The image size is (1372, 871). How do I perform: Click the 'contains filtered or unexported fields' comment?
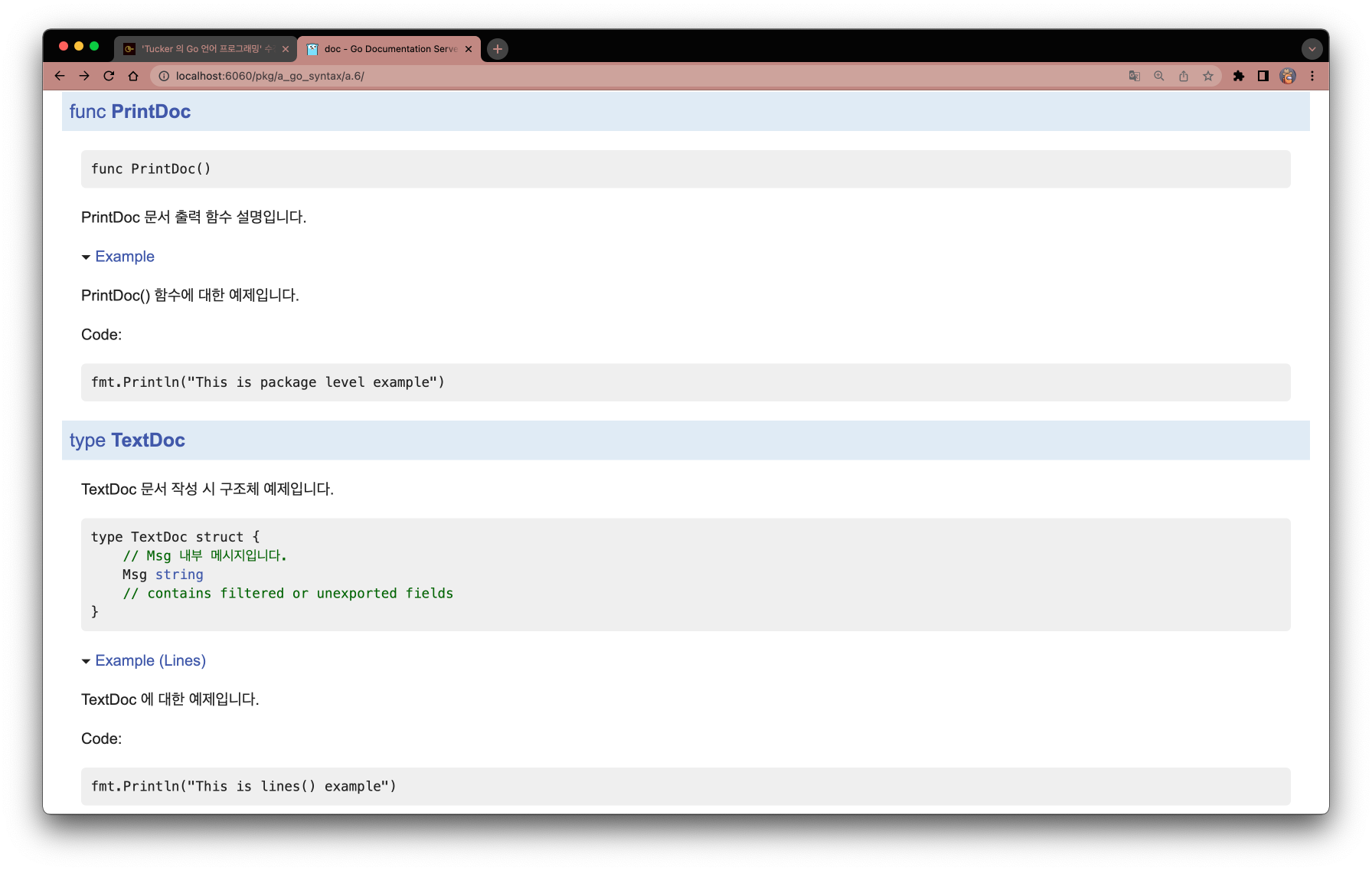(x=288, y=593)
